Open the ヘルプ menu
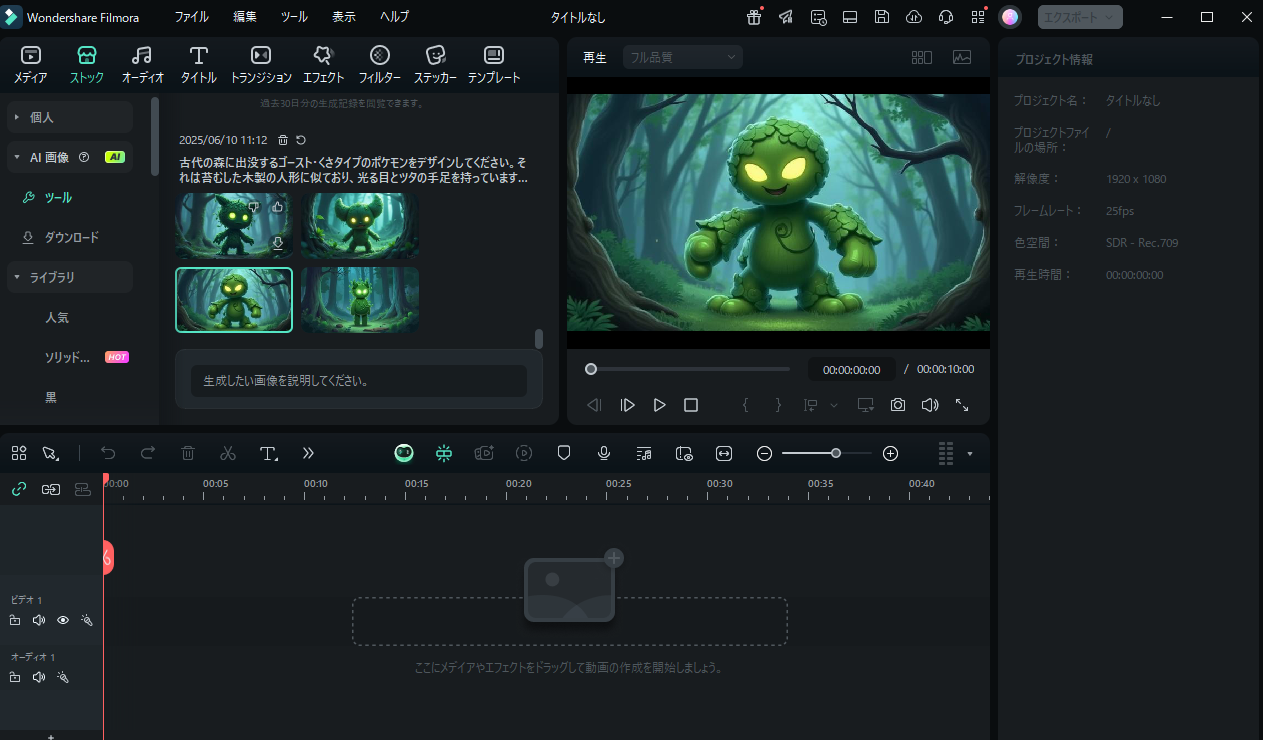Image resolution: width=1263 pixels, height=740 pixels. pyautogui.click(x=395, y=17)
